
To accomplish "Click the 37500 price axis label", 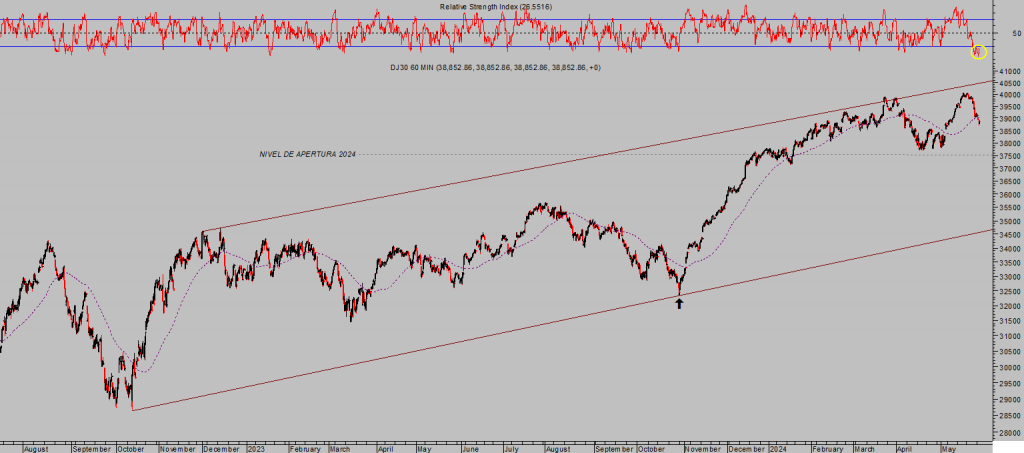I will click(x=1010, y=157).
